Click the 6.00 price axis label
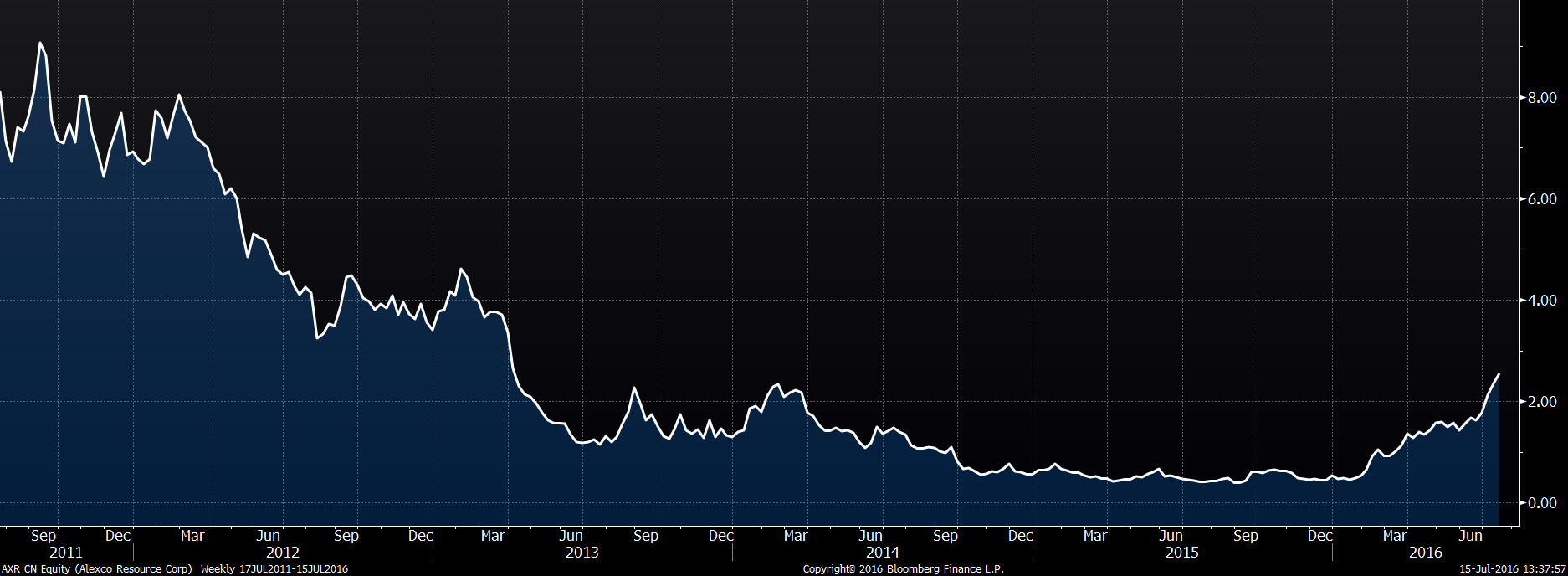This screenshot has width=1568, height=576. tap(1542, 199)
